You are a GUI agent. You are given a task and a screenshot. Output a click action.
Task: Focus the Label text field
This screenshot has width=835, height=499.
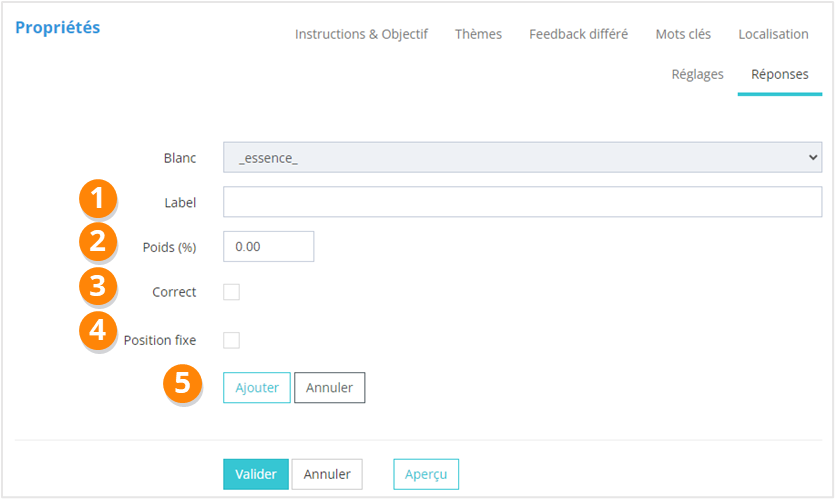pyautogui.click(x=521, y=202)
